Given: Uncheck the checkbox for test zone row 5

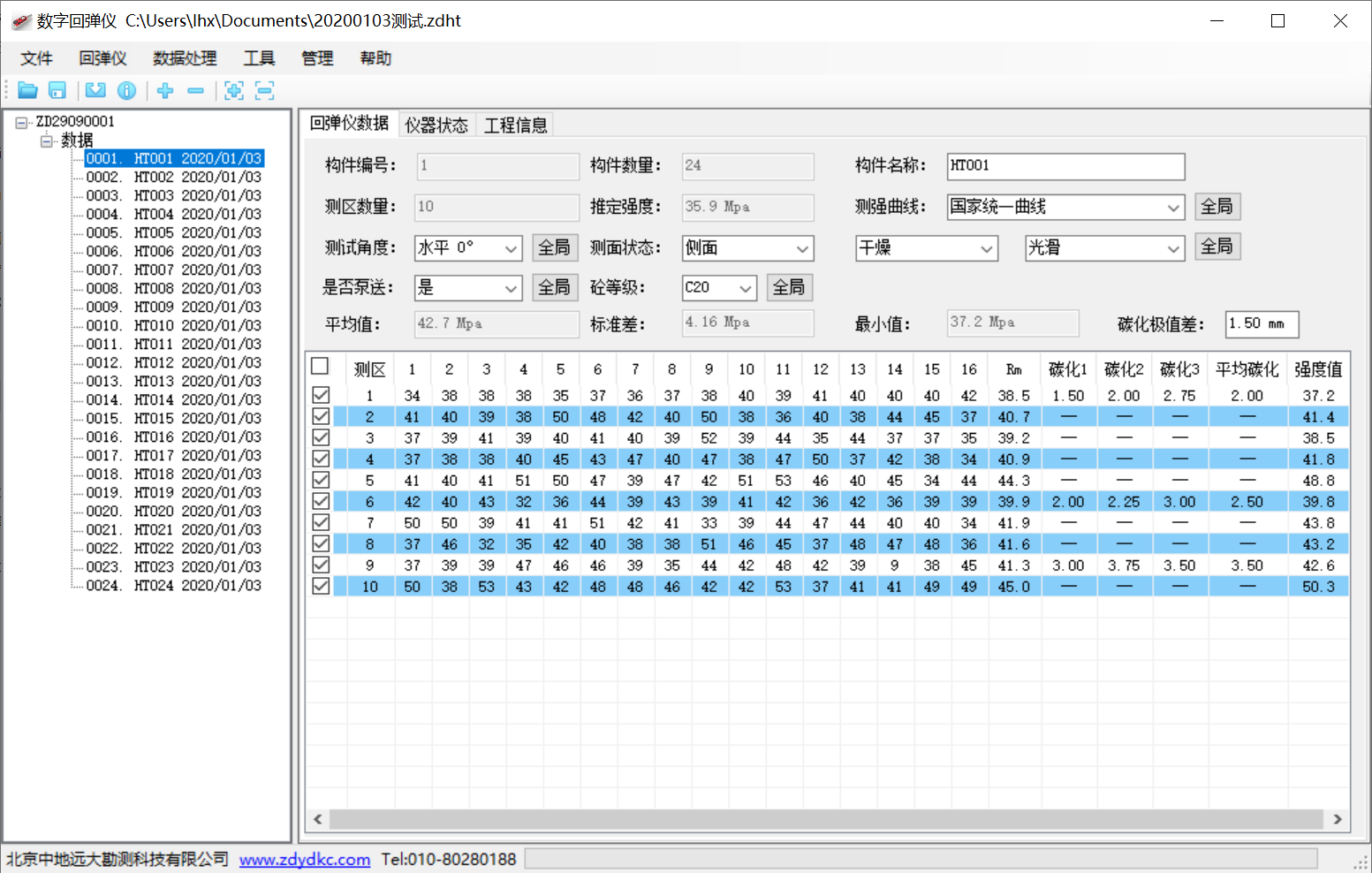Looking at the screenshot, I should point(321,480).
